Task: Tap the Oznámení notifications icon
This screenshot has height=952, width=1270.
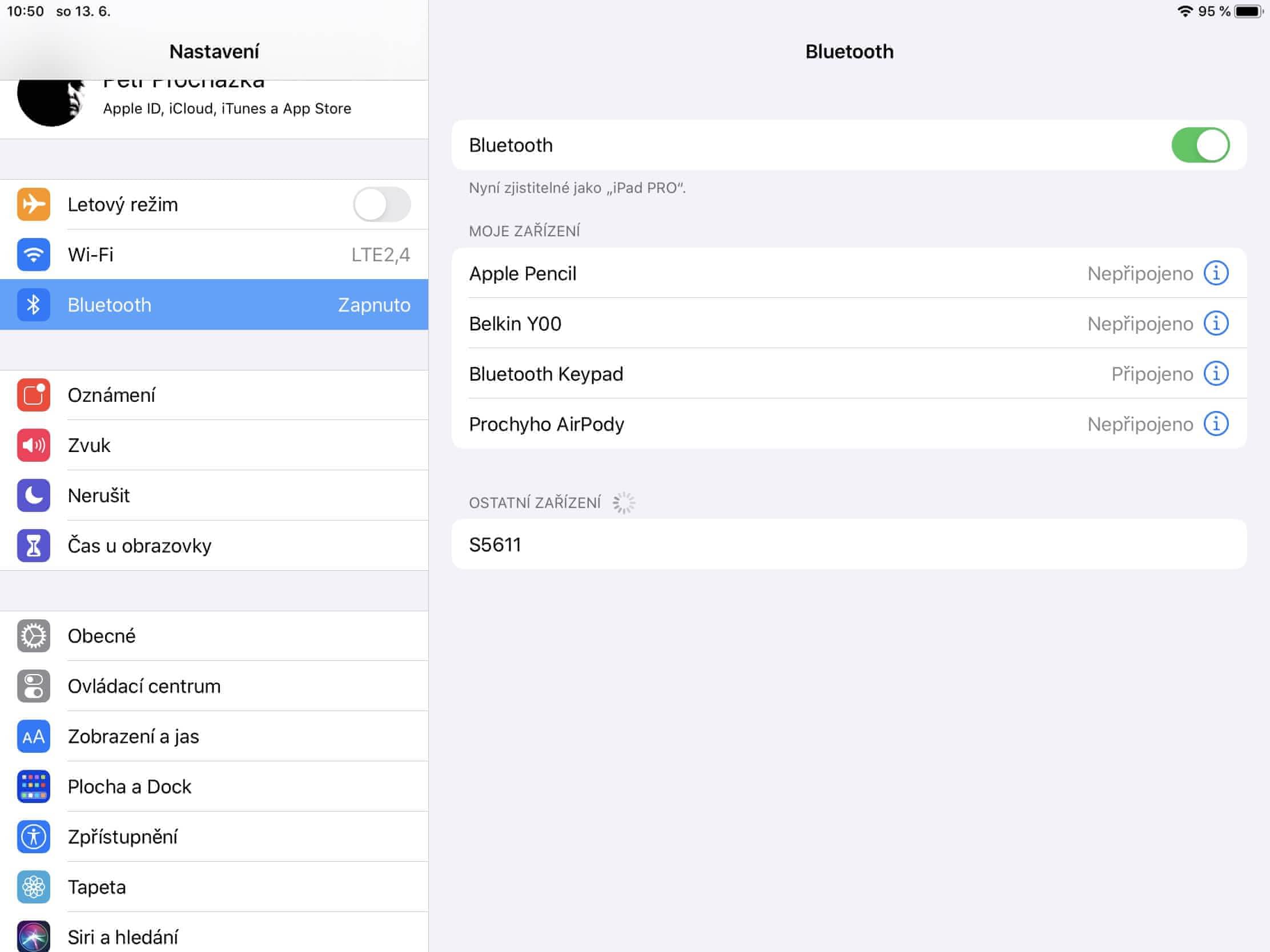Action: point(33,395)
